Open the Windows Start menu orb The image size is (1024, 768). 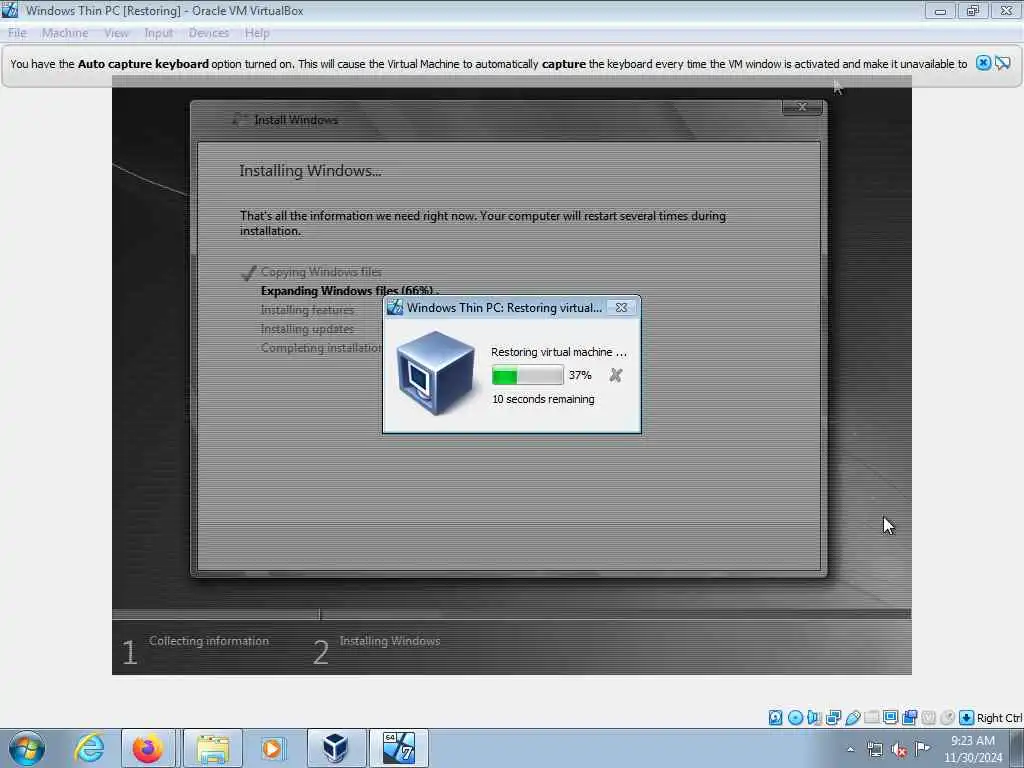[x=27, y=748]
